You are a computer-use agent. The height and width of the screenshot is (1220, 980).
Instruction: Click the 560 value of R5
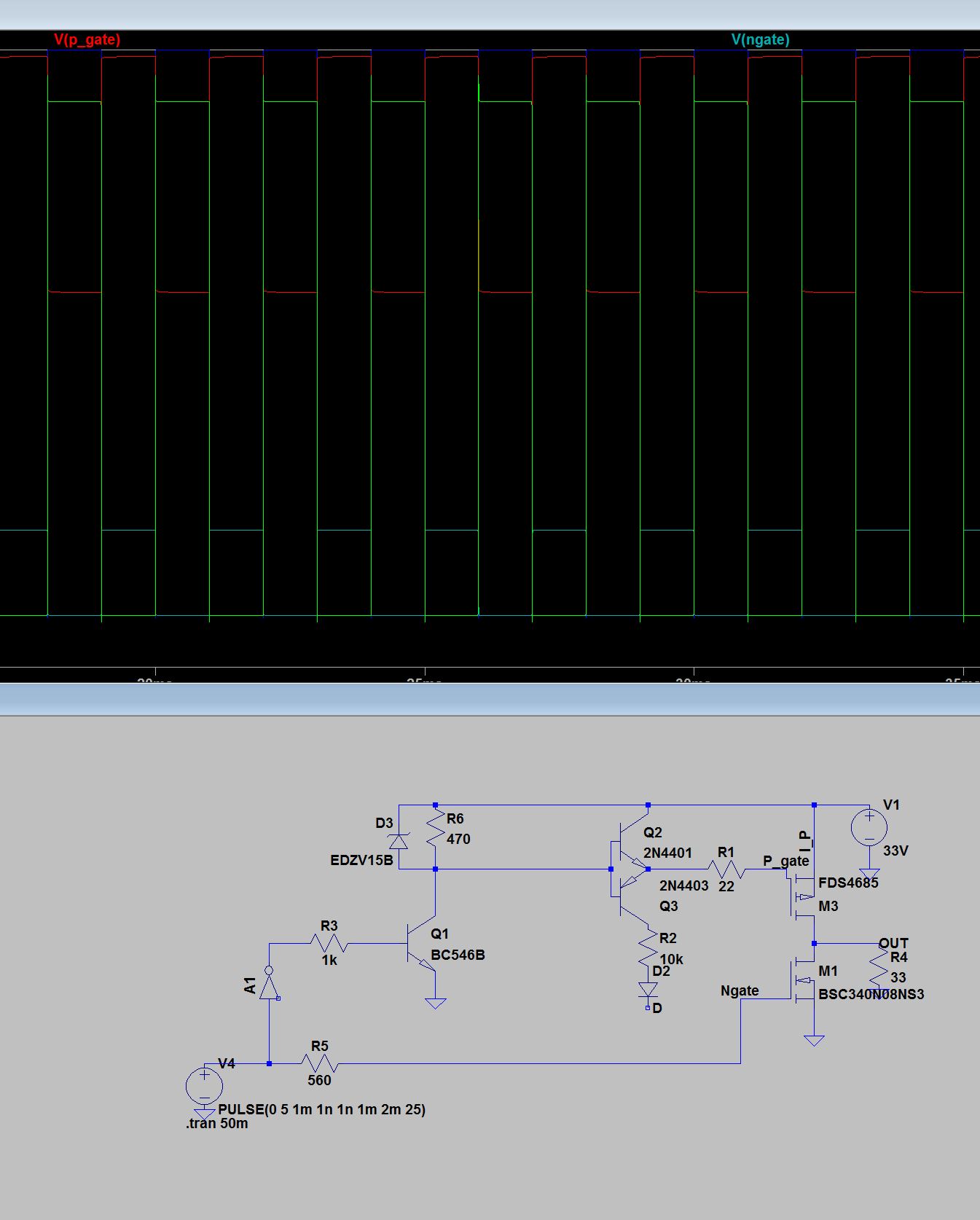319,1080
